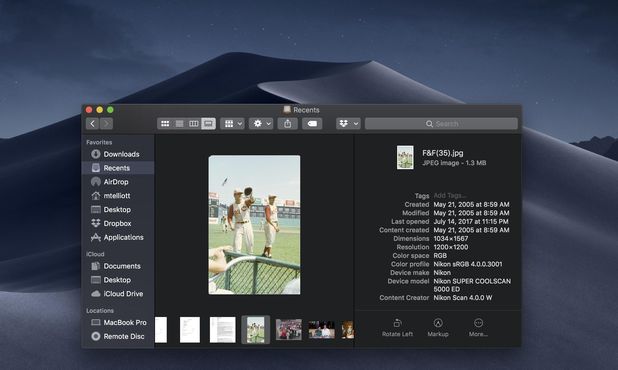
Task: Select the crowd photo thumbnail in filmstrip
Action: [289, 329]
